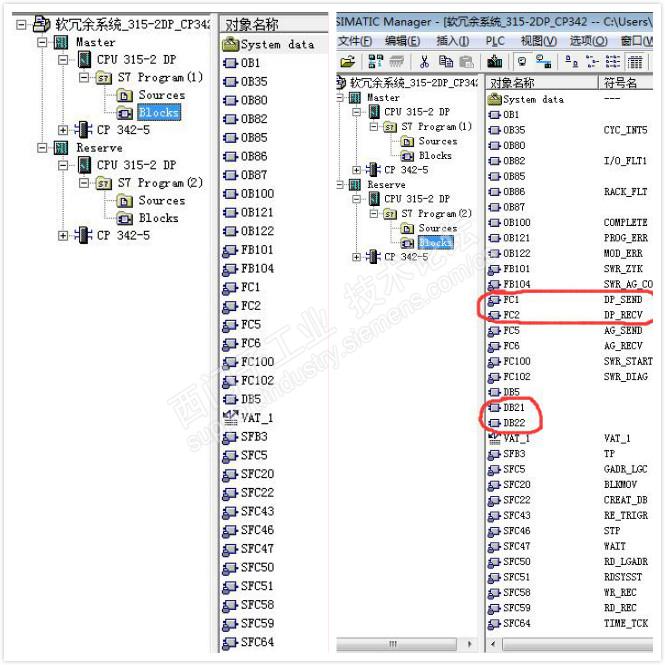
Task: Select the Reserve station in SIMATIC Manager window
Action: tap(386, 185)
